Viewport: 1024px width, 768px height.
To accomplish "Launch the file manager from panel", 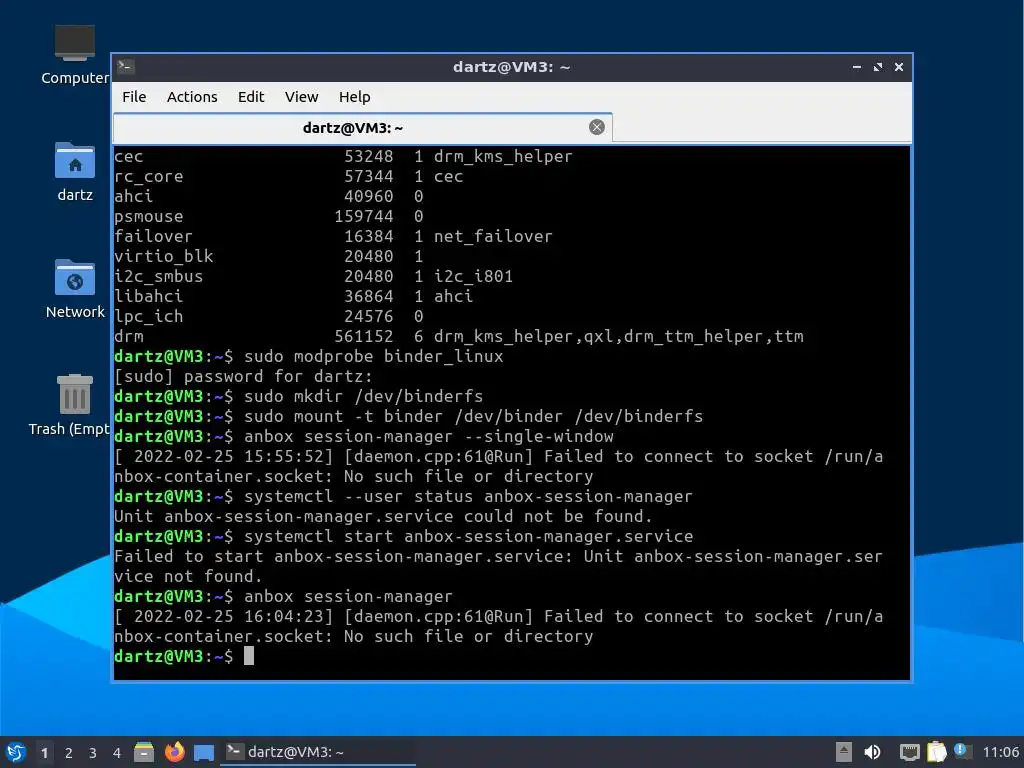I will coord(144,752).
